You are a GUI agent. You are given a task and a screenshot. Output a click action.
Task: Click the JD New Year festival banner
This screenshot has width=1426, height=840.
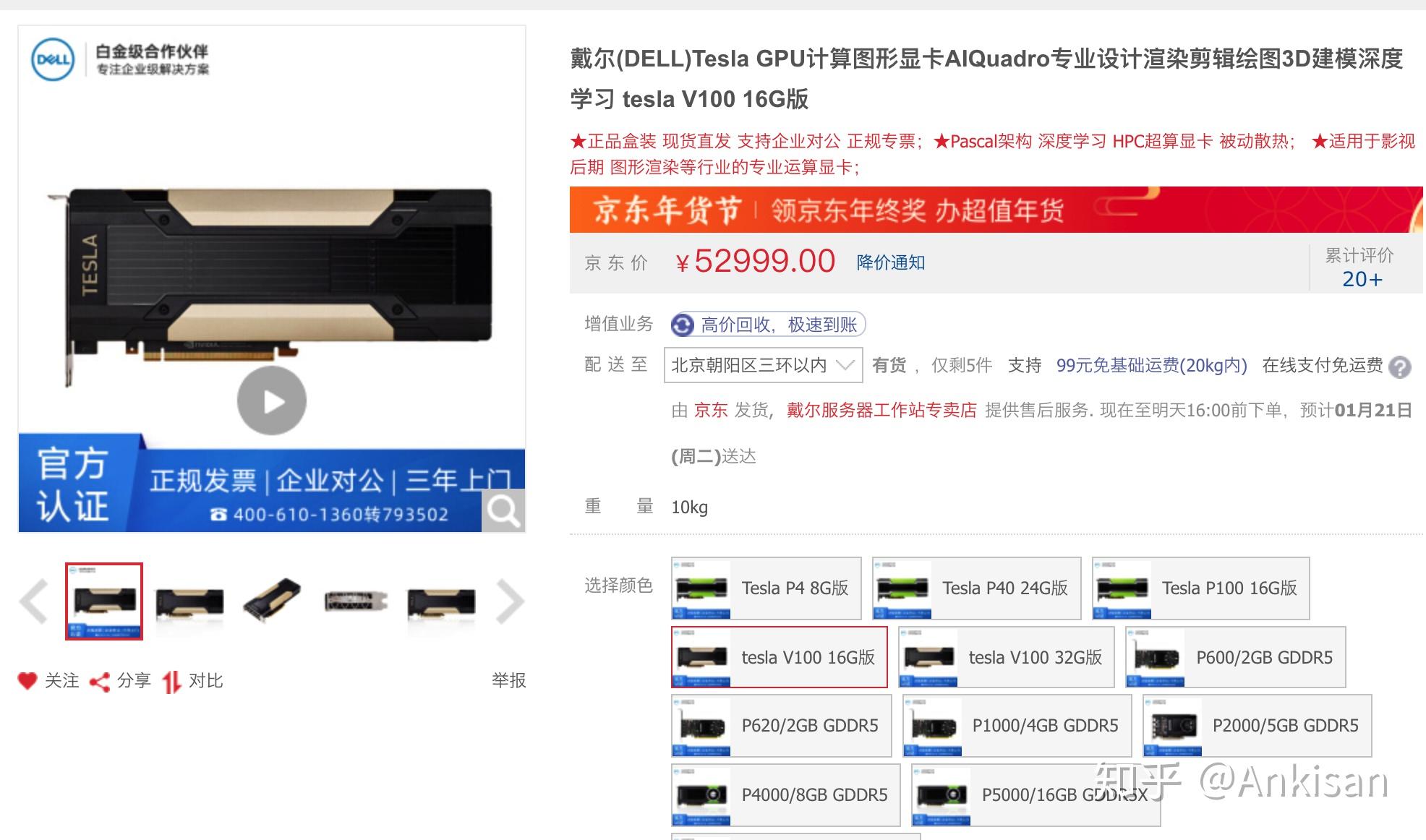click(996, 210)
